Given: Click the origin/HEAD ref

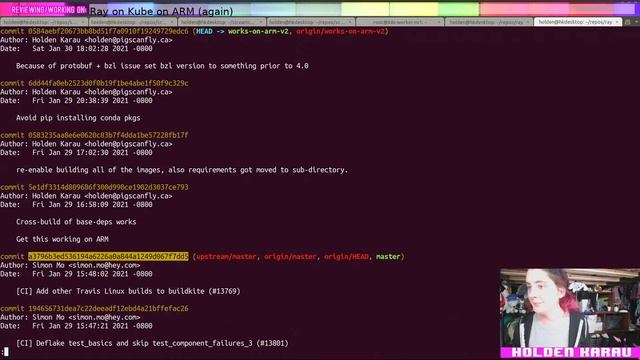Looking at the screenshot, I should click(x=346, y=256).
